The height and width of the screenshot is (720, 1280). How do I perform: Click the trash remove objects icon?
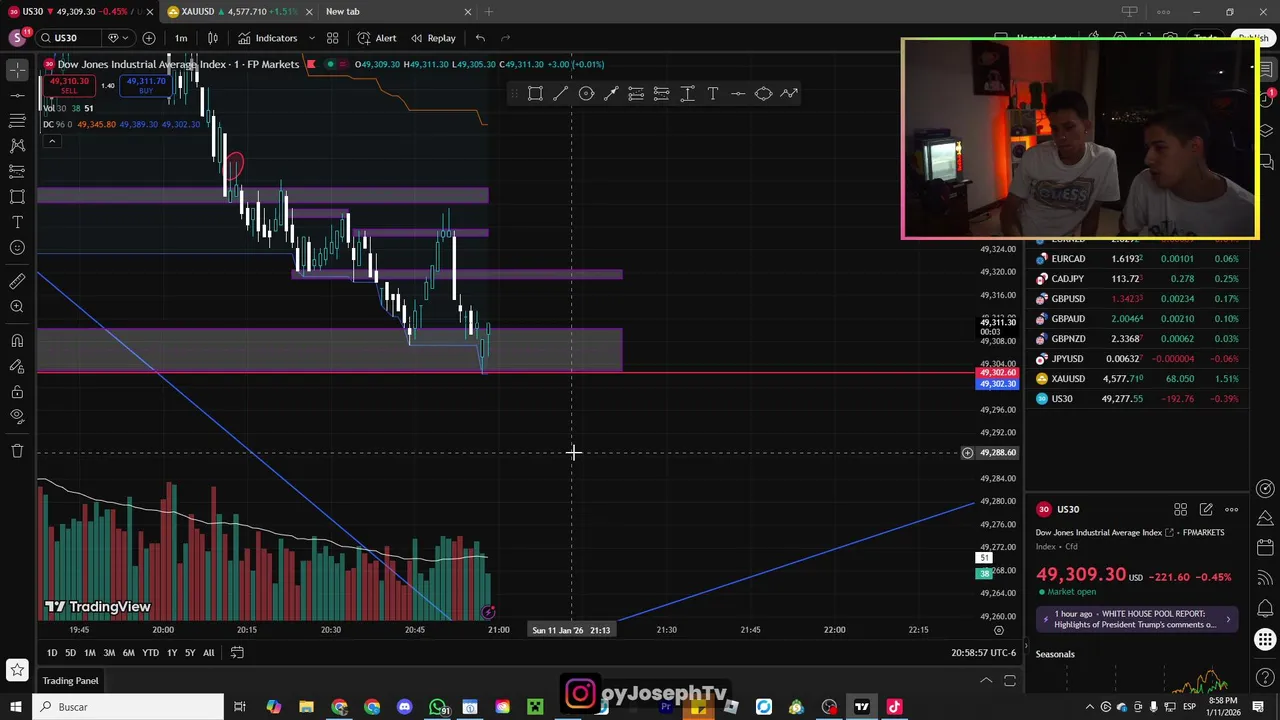pos(17,451)
